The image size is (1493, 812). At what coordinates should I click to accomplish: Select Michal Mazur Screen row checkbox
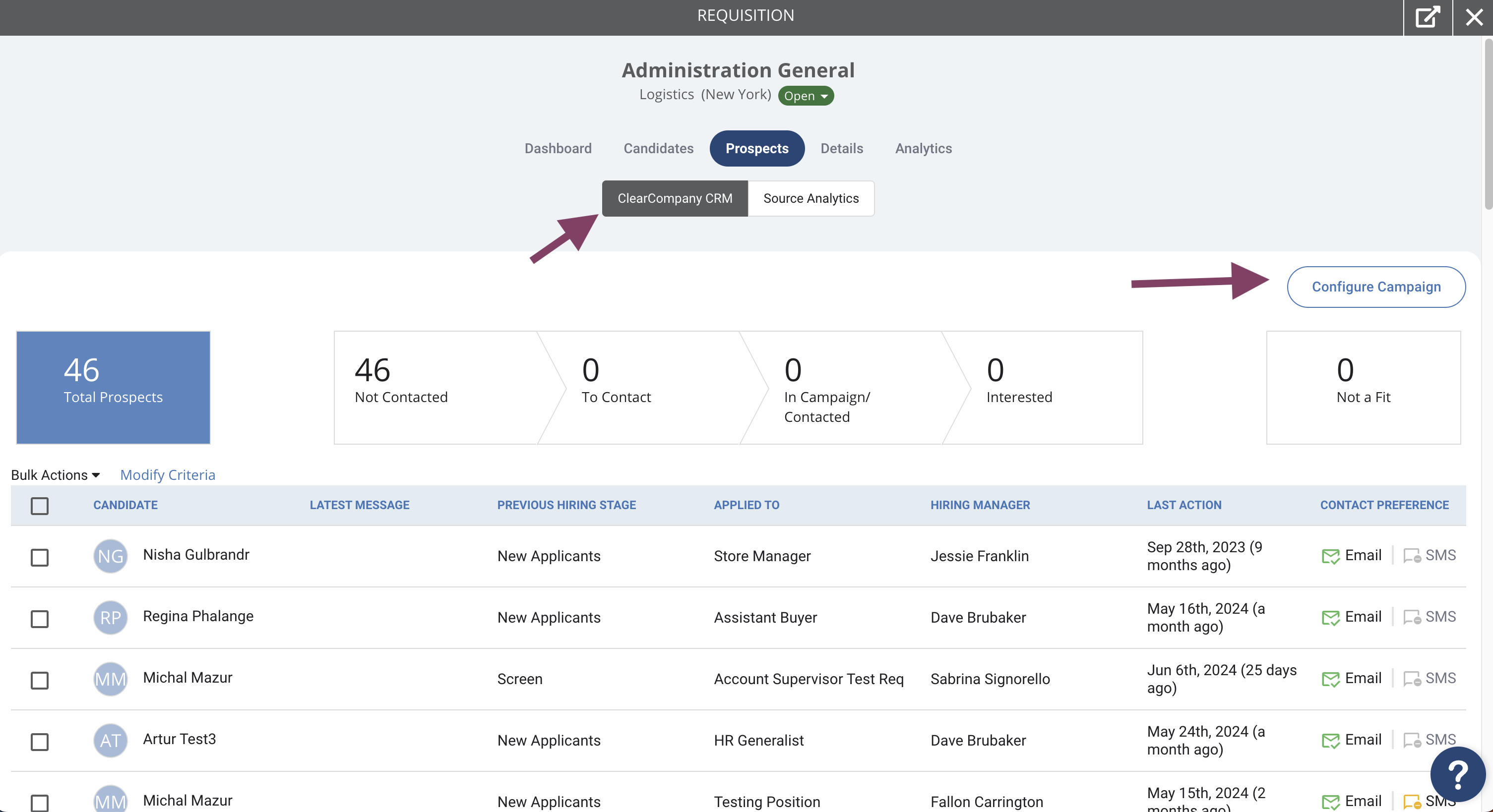pos(39,680)
